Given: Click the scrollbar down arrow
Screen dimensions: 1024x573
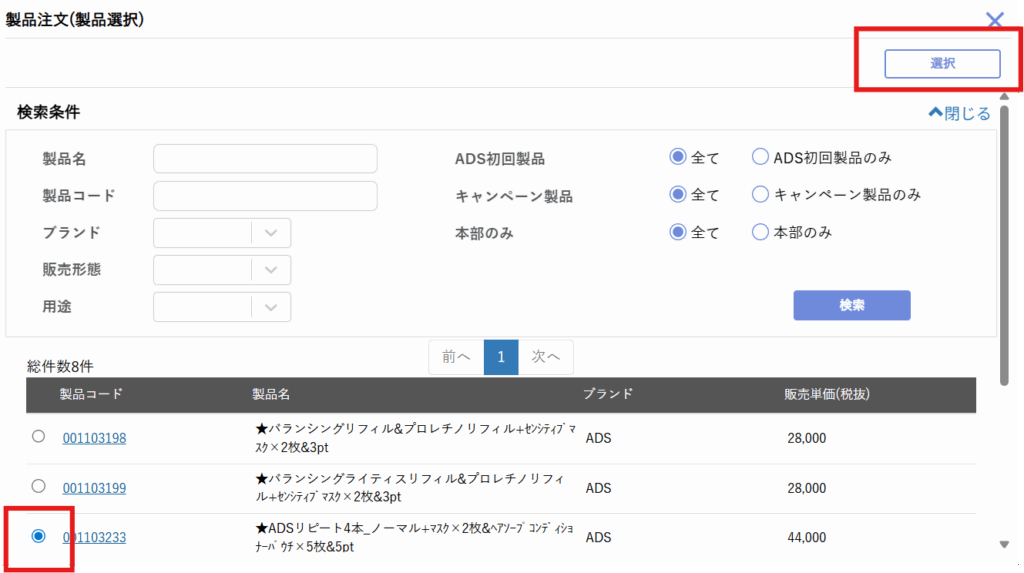Looking at the screenshot, I should click(x=1004, y=545).
